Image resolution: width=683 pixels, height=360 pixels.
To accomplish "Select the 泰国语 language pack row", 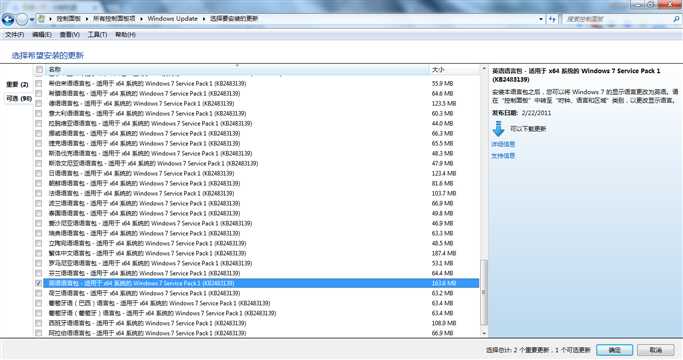I will pos(256,214).
